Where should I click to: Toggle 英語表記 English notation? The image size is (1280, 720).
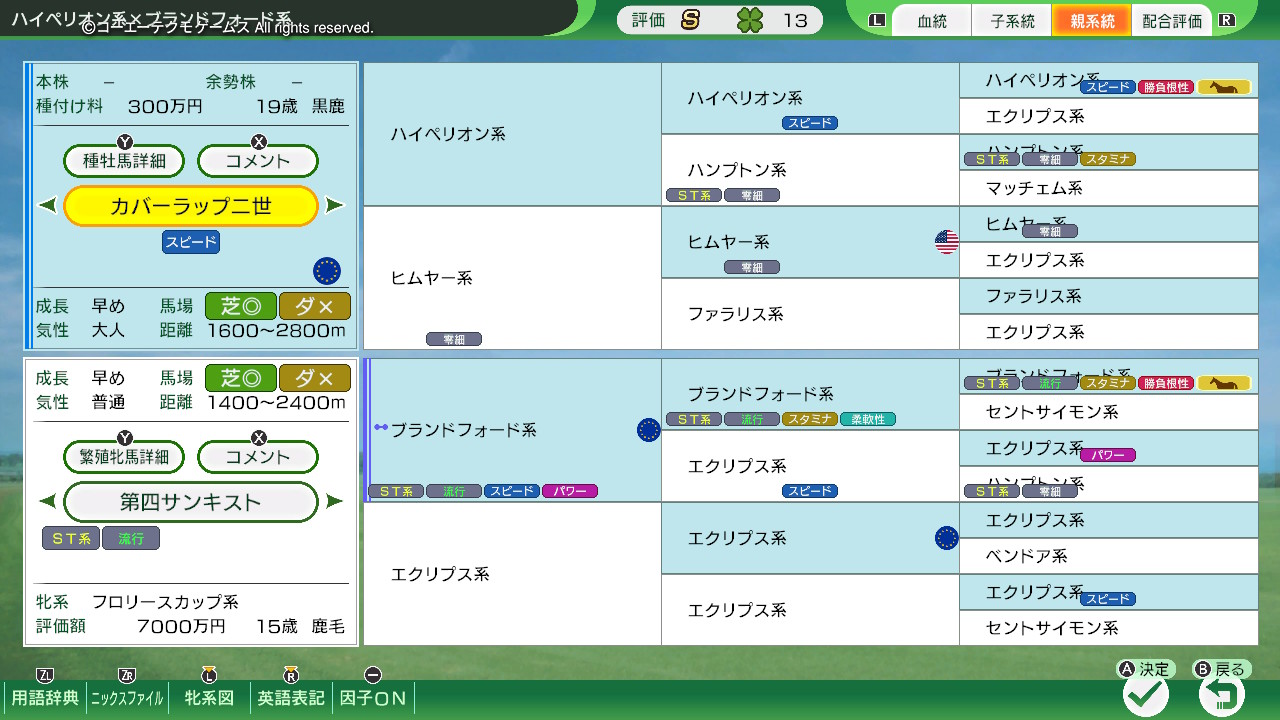tap(291, 697)
